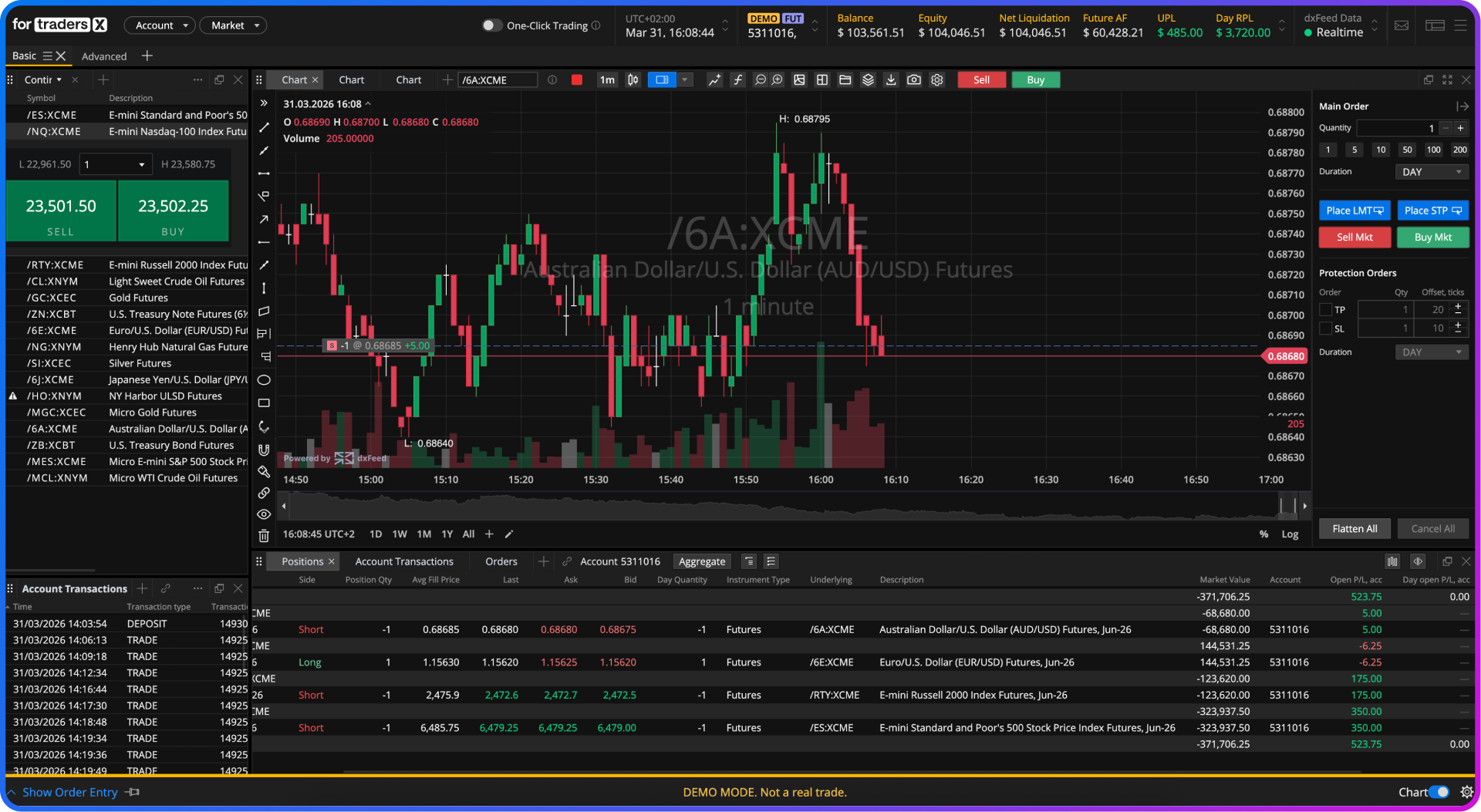The width and height of the screenshot is (1481, 812).
Task: Select the magnet snapping tool in drawing sidebar
Action: pos(264,450)
